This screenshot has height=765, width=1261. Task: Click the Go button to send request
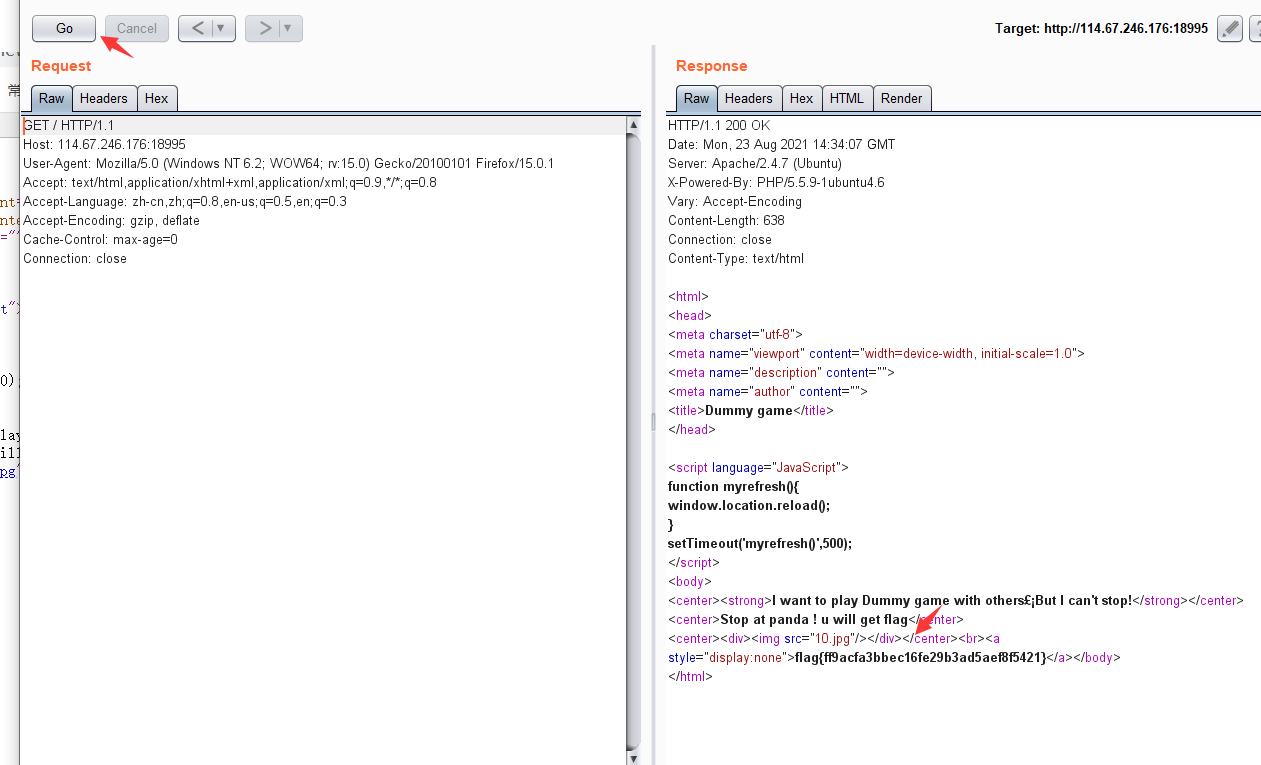click(x=64, y=28)
